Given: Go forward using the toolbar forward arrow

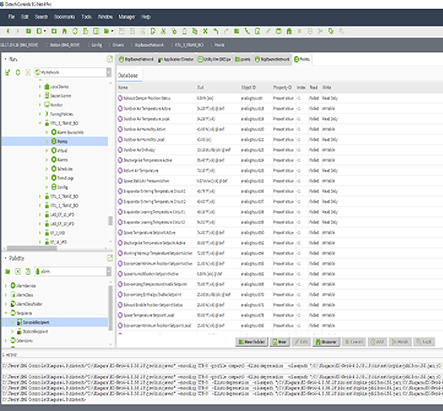Looking at the screenshot, I should 18,31.
